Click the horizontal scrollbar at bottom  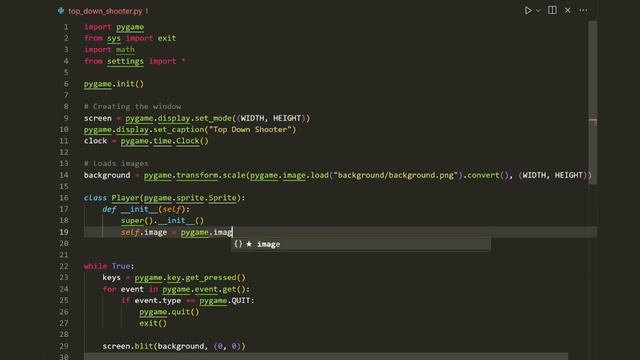(x=326, y=357)
